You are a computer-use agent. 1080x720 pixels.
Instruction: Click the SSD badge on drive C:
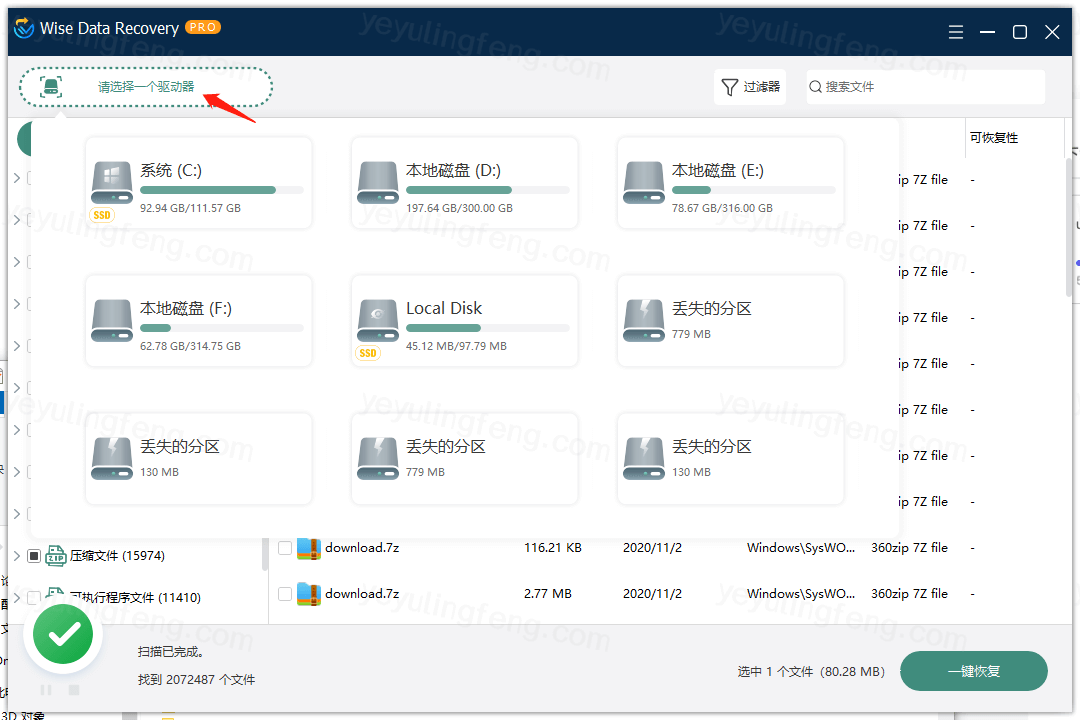102,215
